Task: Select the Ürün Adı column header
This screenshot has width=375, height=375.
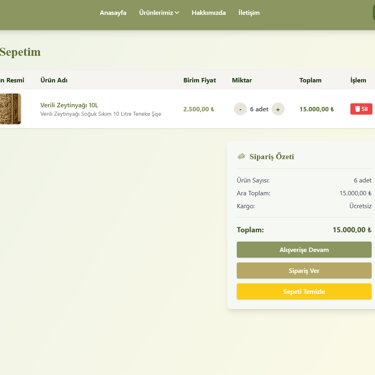Action: tap(54, 80)
